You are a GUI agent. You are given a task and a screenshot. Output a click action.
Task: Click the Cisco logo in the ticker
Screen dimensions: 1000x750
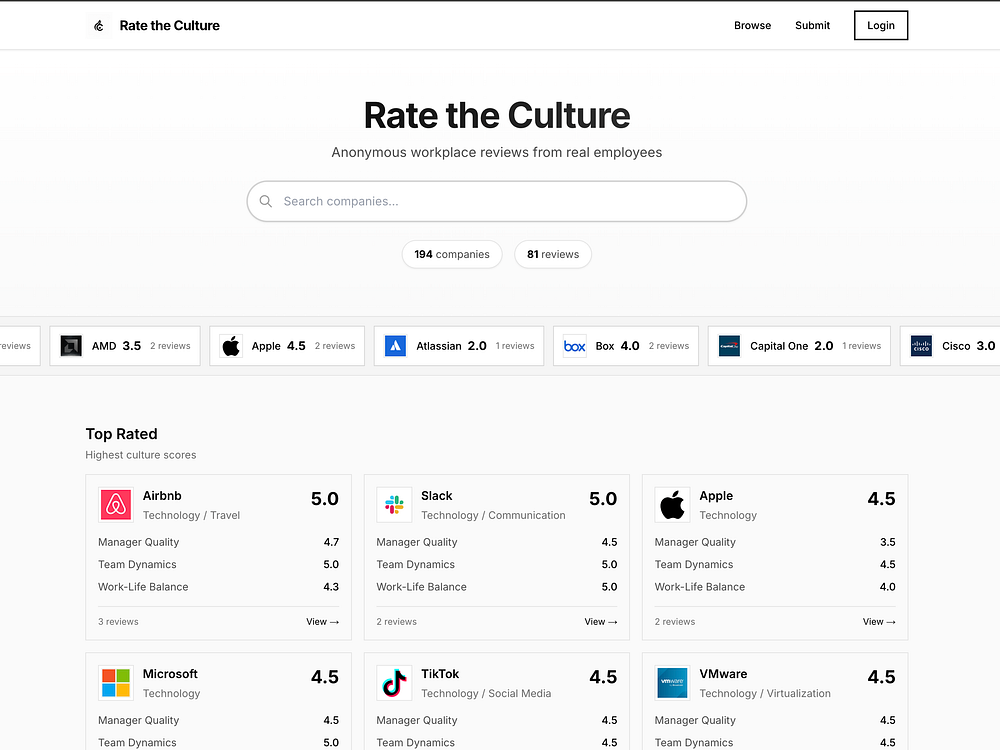(x=921, y=346)
